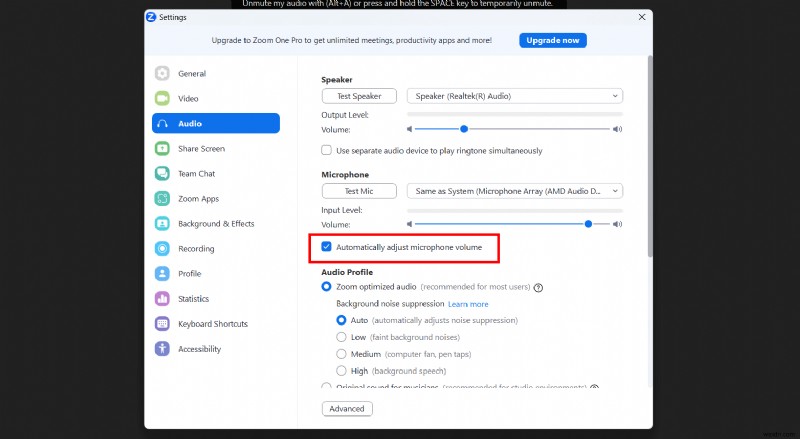Click Learn more about noise suppression

click(x=468, y=304)
